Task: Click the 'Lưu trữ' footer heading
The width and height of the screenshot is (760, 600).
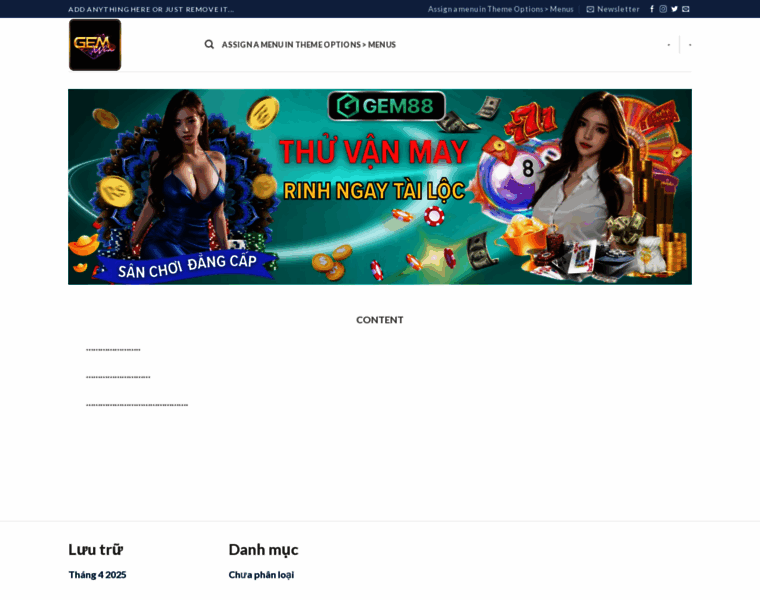Action: click(95, 549)
